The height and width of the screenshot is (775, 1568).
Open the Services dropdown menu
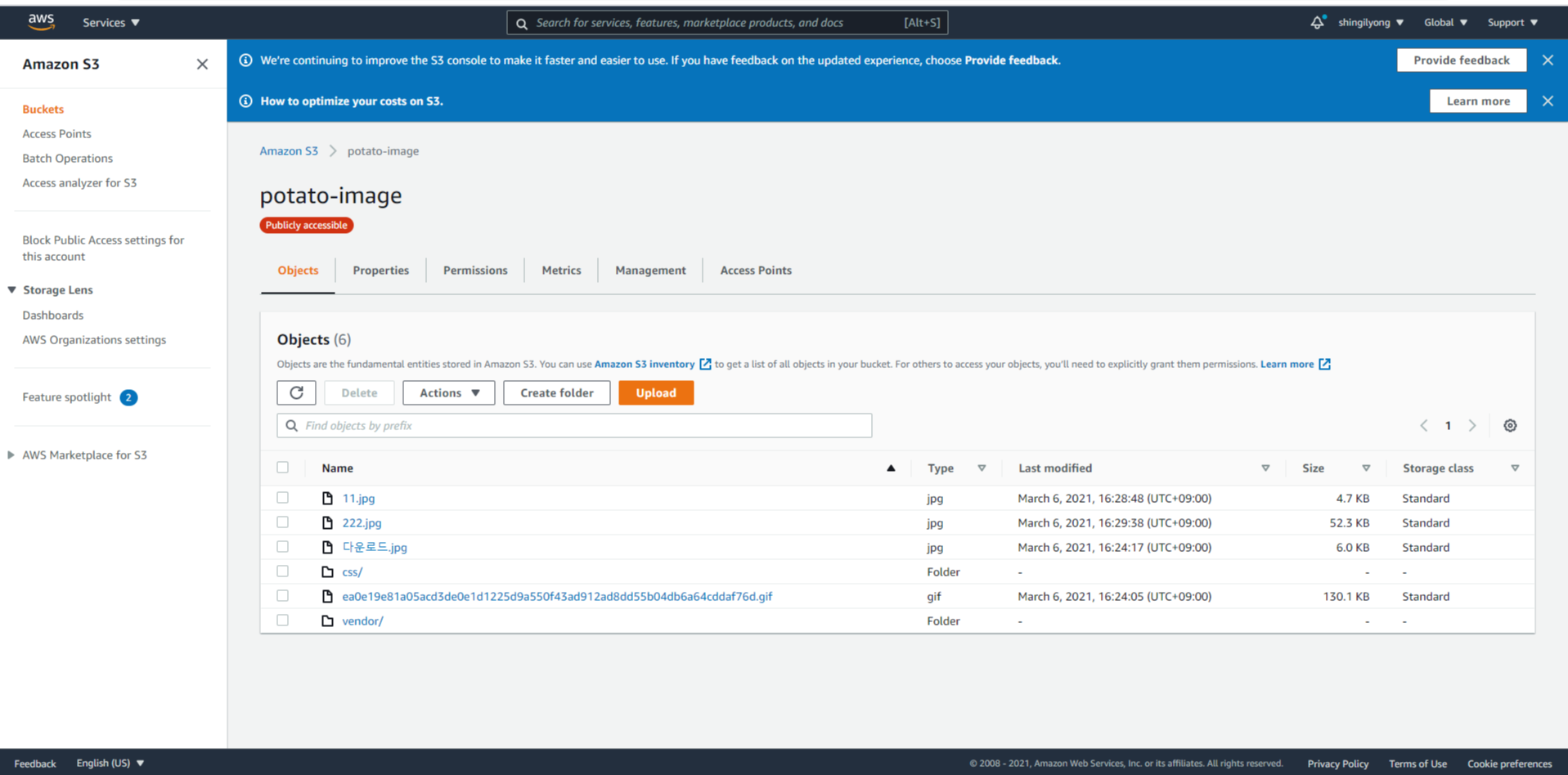tap(111, 22)
